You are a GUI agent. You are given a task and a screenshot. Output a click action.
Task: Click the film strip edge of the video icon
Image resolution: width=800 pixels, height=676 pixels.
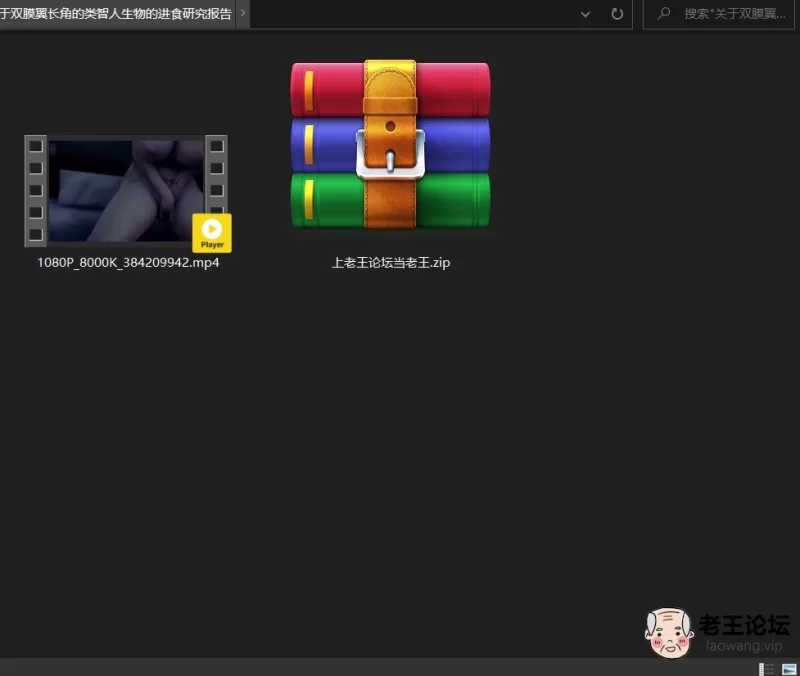pos(36,190)
